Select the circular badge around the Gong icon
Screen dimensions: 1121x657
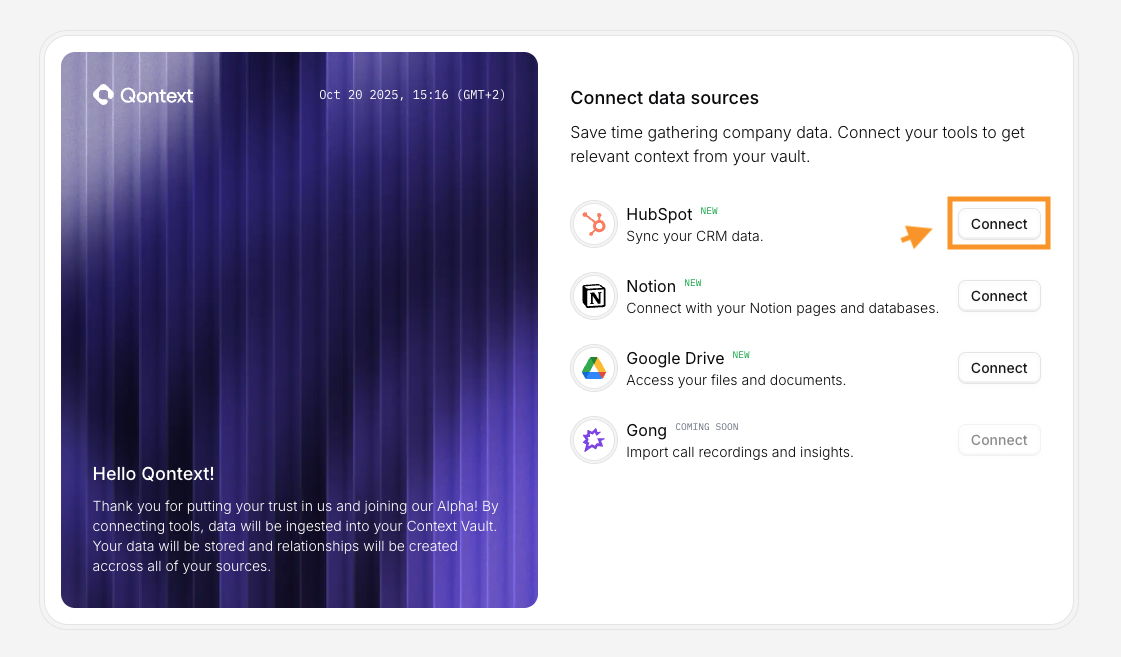coord(593,440)
